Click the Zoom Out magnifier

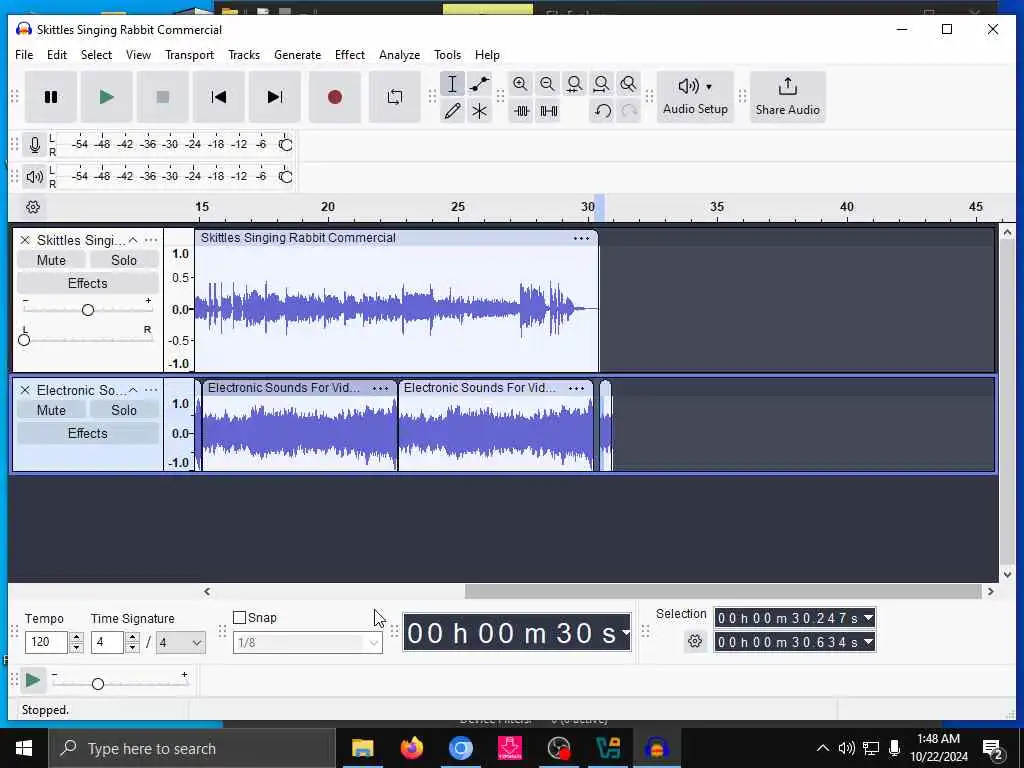pos(547,84)
